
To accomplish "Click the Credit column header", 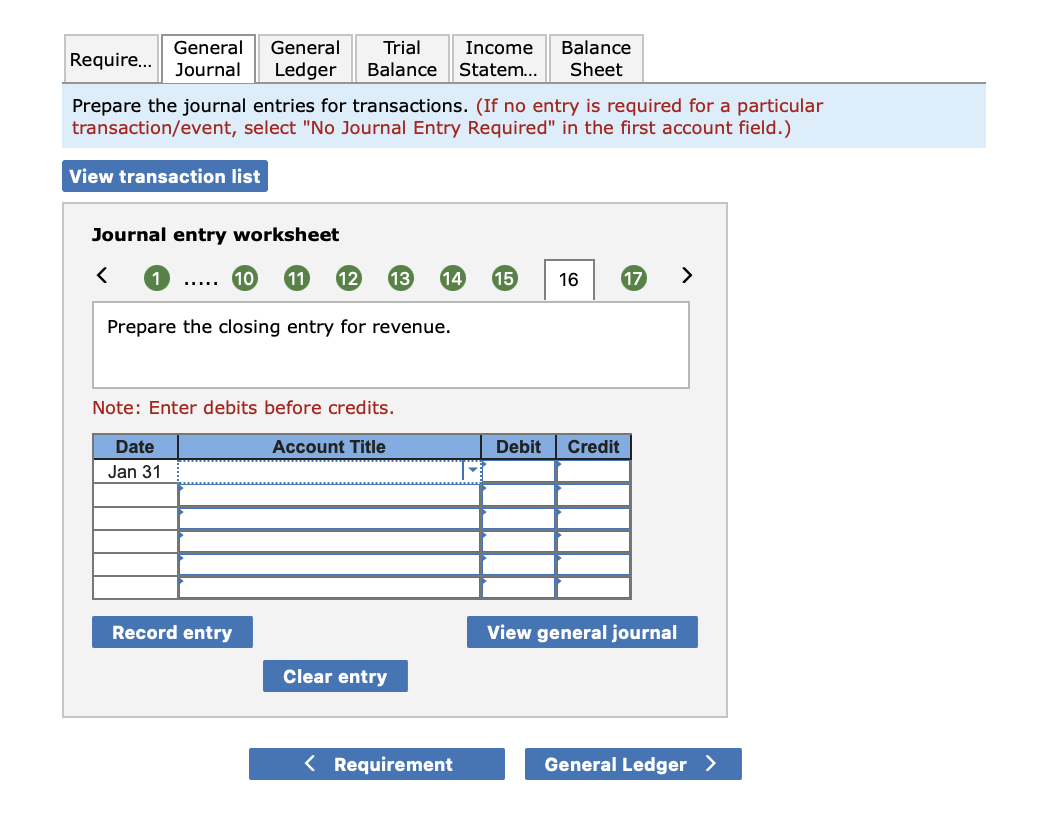I will pos(593,447).
